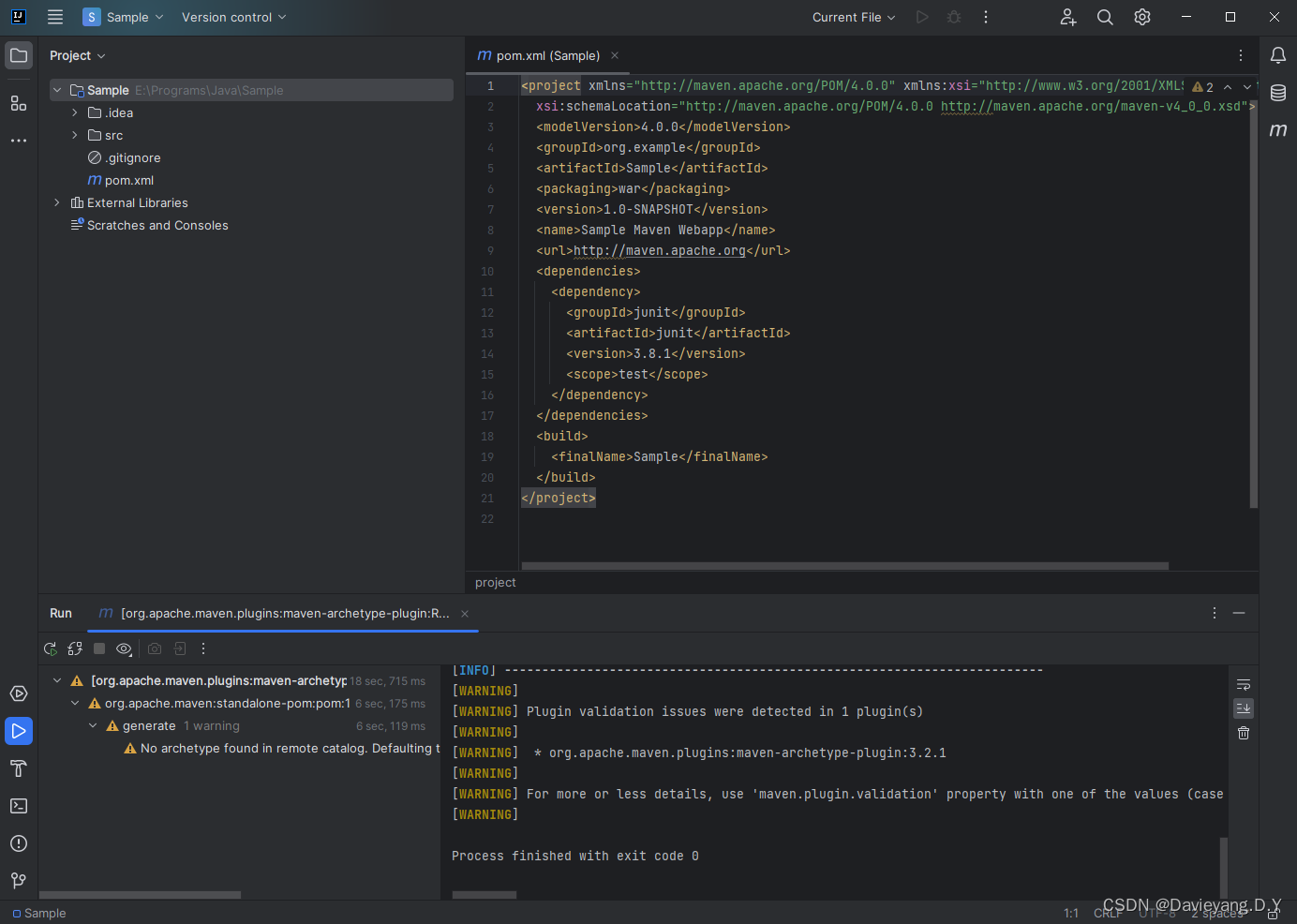Open more Run toolbar actions
Image resolution: width=1297 pixels, height=924 pixels.
(x=203, y=648)
